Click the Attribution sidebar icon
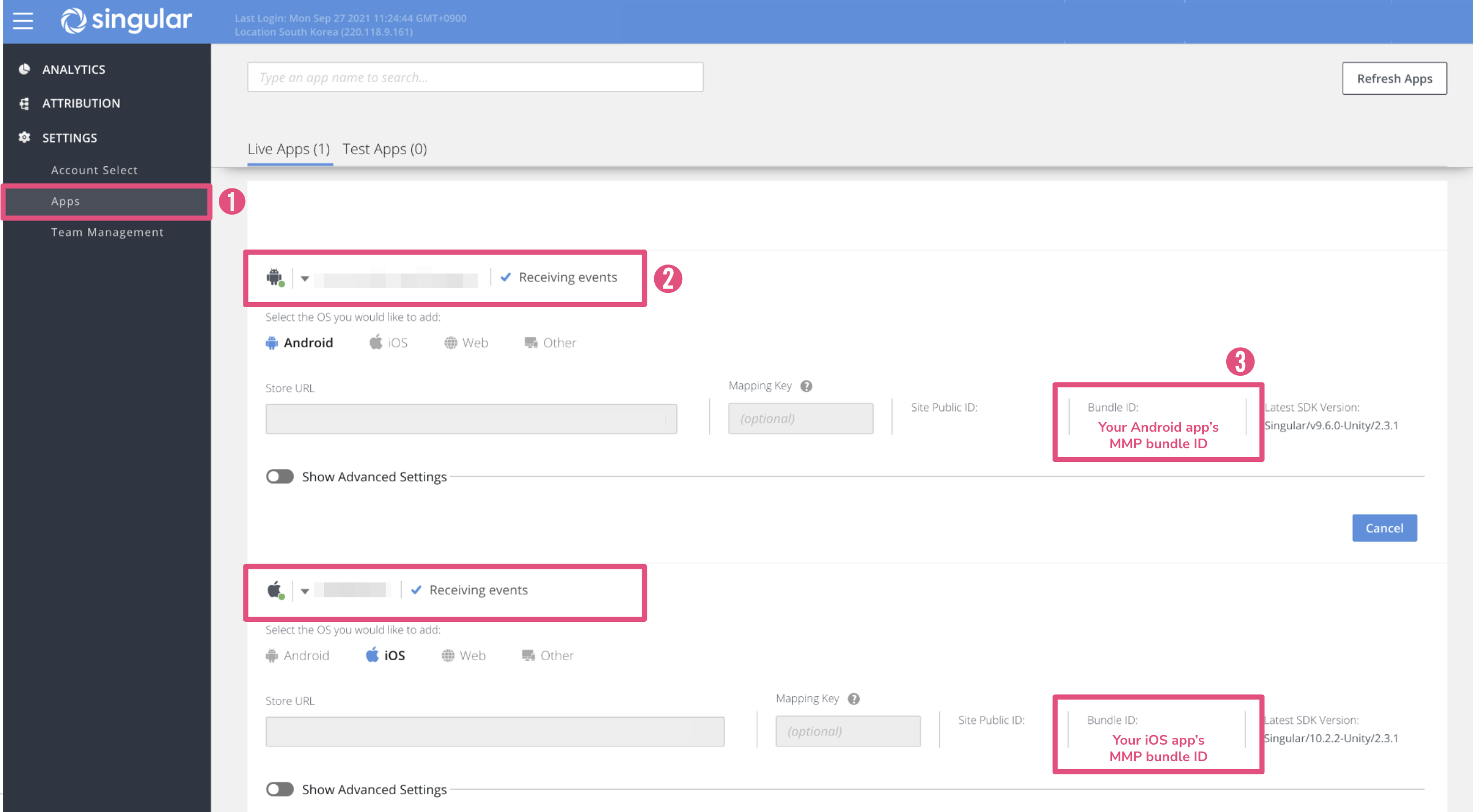1473x812 pixels. point(24,103)
